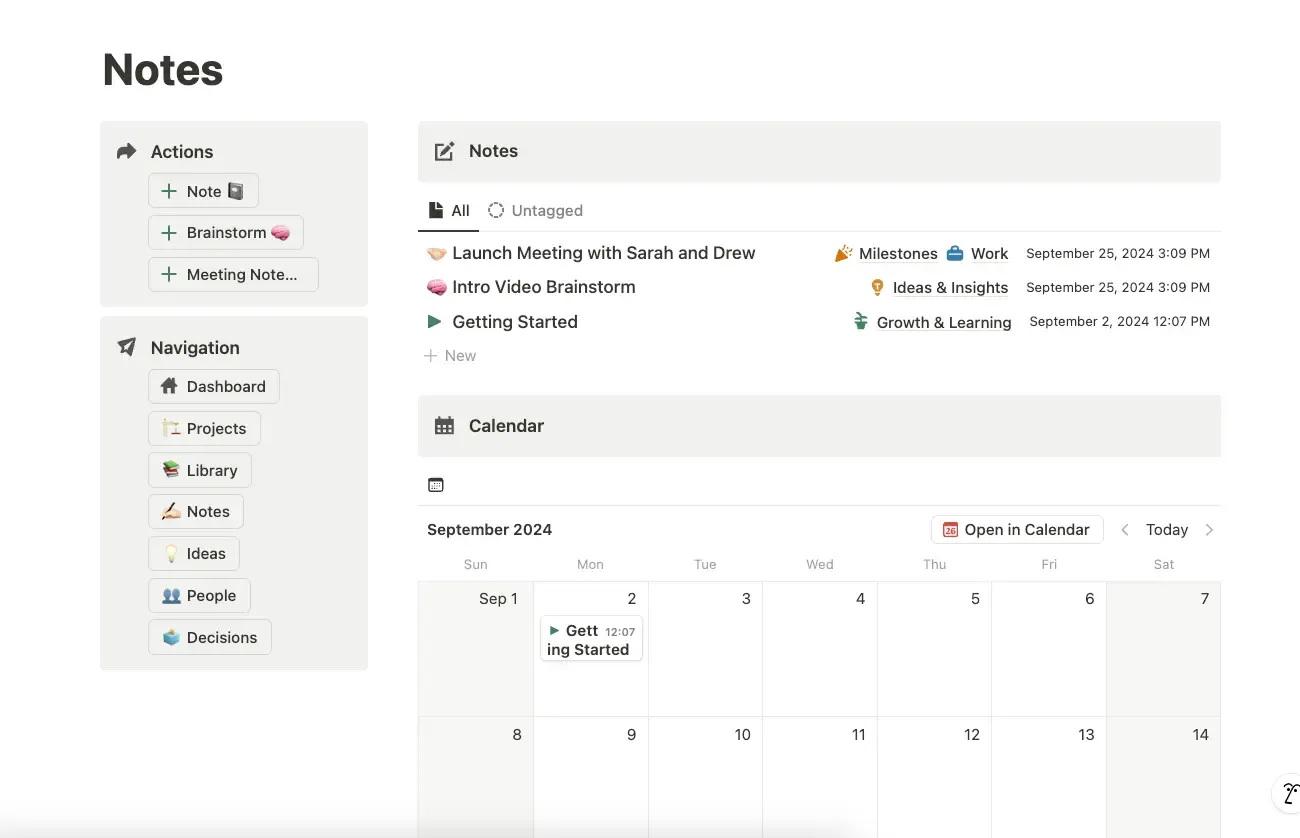Jump to Today in calendar
Screen dimensions: 1300x838
[1167, 530]
